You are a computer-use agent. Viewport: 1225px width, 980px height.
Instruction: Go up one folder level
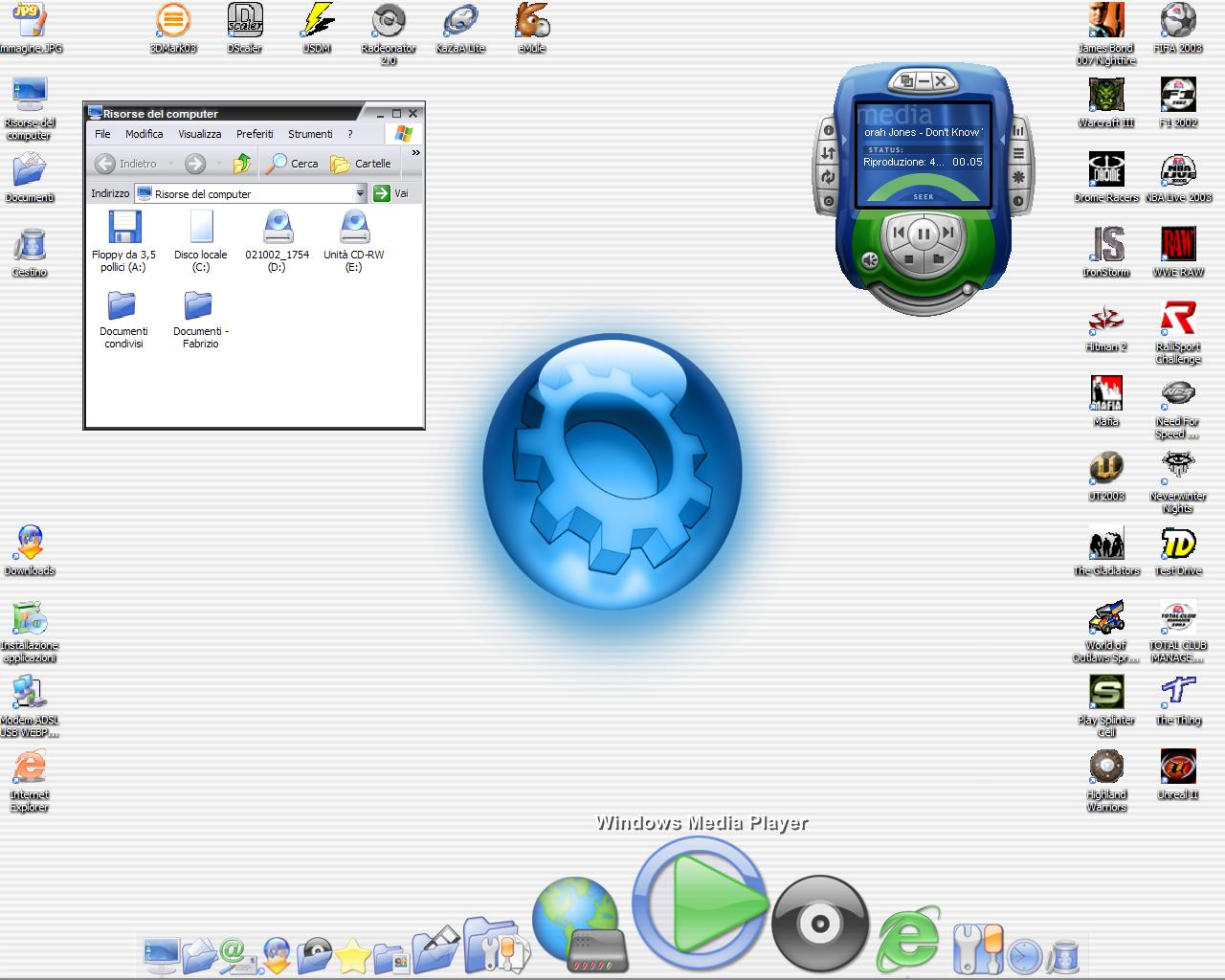[242, 164]
